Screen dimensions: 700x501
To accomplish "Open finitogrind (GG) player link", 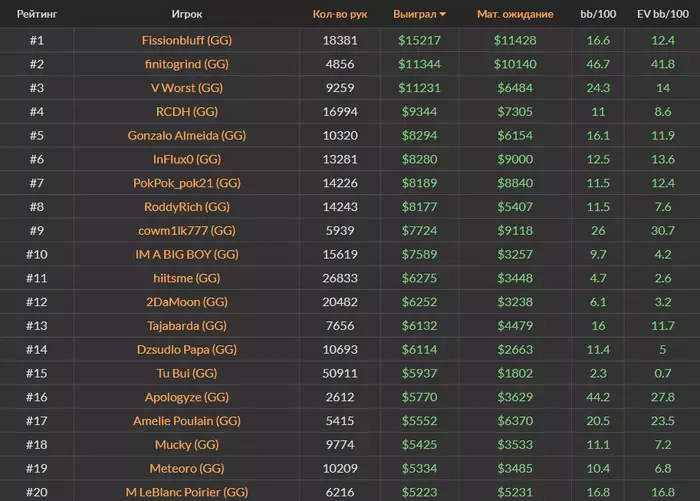I will pos(186,64).
